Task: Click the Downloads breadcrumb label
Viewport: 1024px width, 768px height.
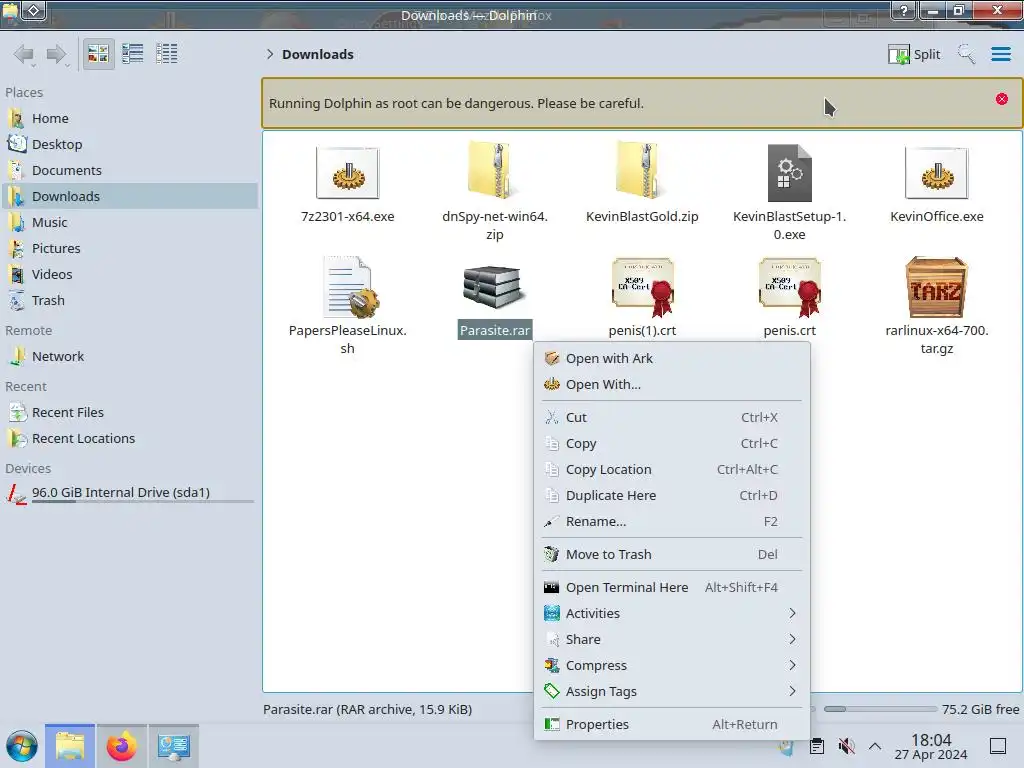Action: click(318, 54)
